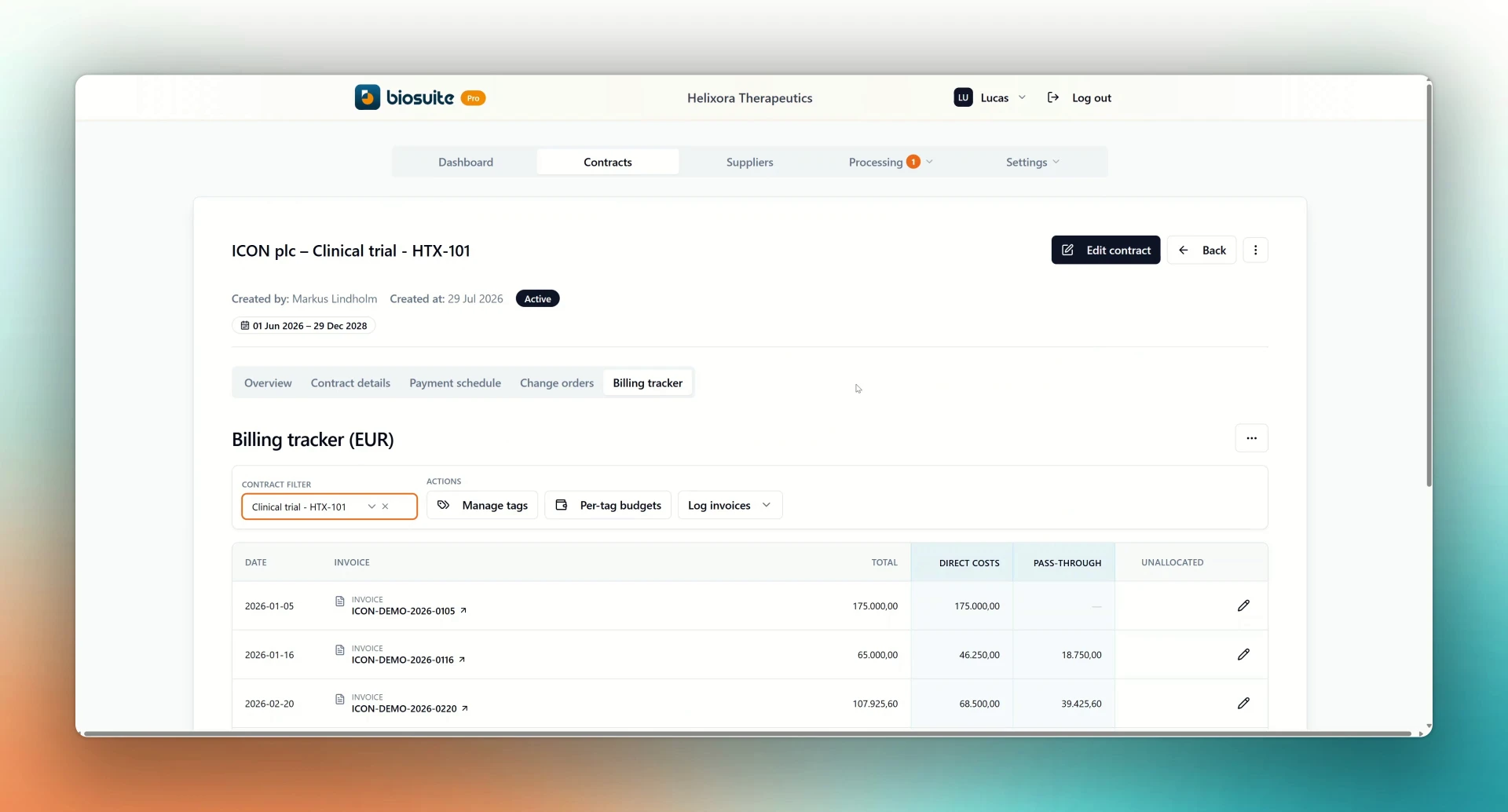
Task: Click the pencil icon in Edit contract
Action: 1067,250
